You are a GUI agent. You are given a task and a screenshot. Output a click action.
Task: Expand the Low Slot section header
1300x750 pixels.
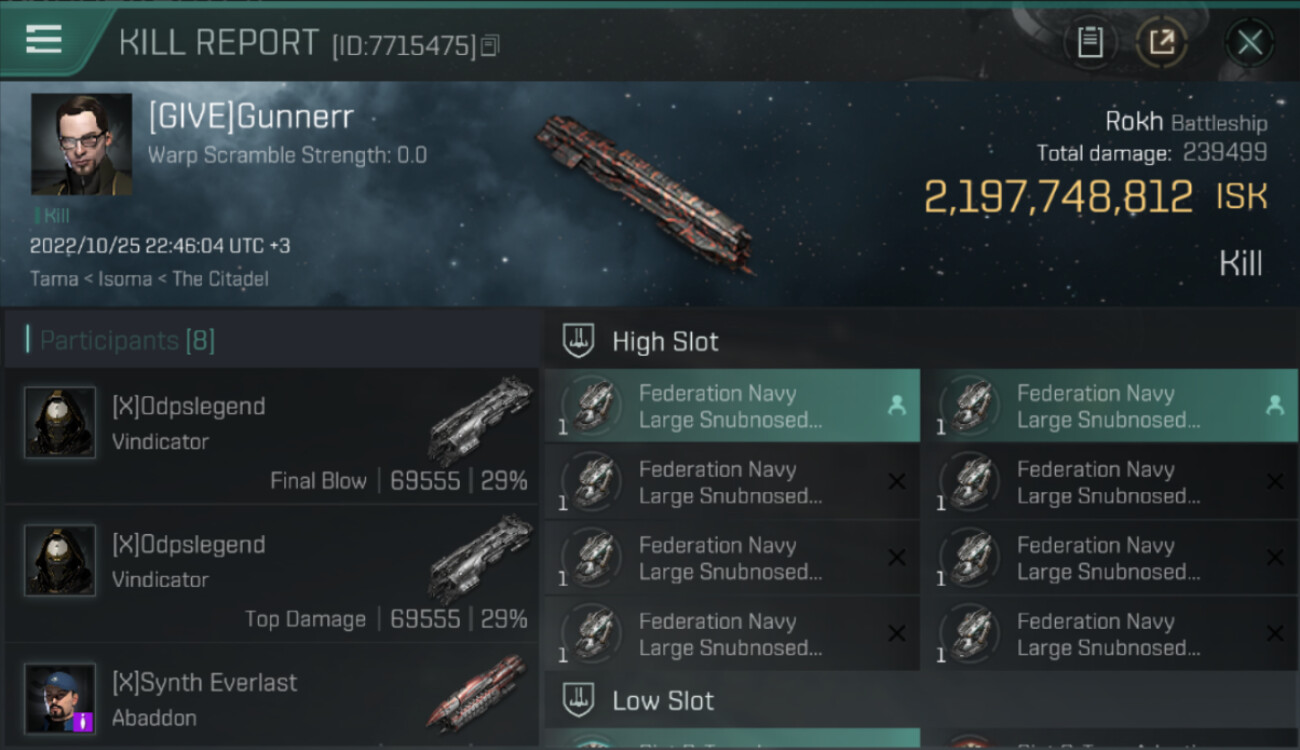tap(663, 700)
